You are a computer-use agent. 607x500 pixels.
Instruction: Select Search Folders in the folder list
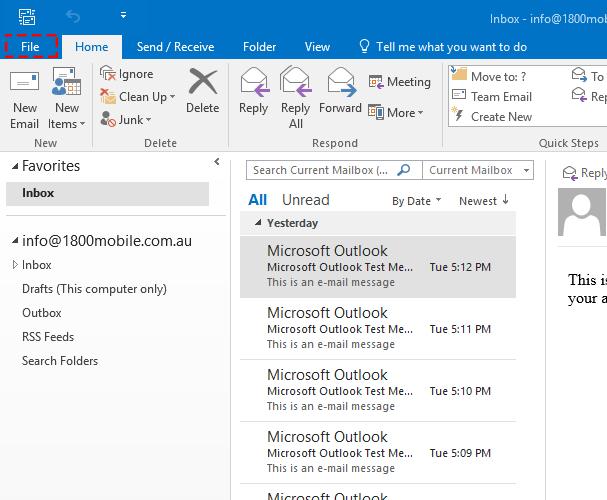coord(60,361)
